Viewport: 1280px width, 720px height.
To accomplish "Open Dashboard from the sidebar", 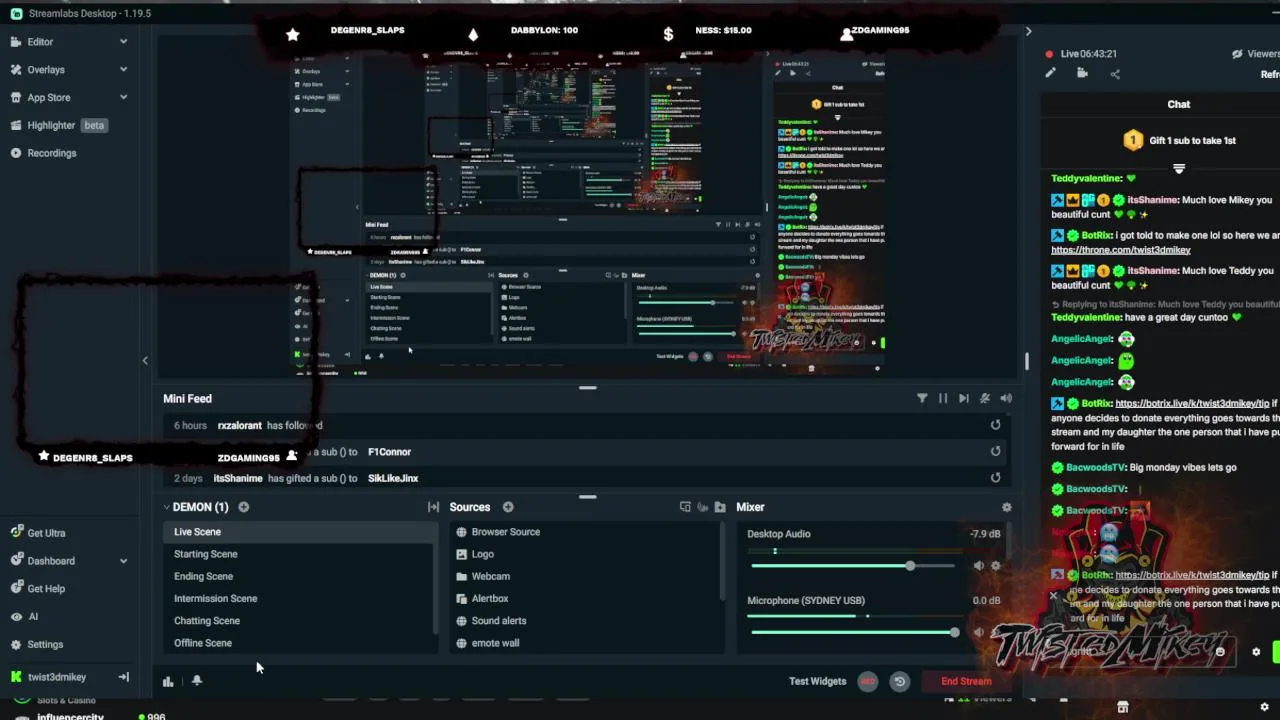I will click(50, 561).
